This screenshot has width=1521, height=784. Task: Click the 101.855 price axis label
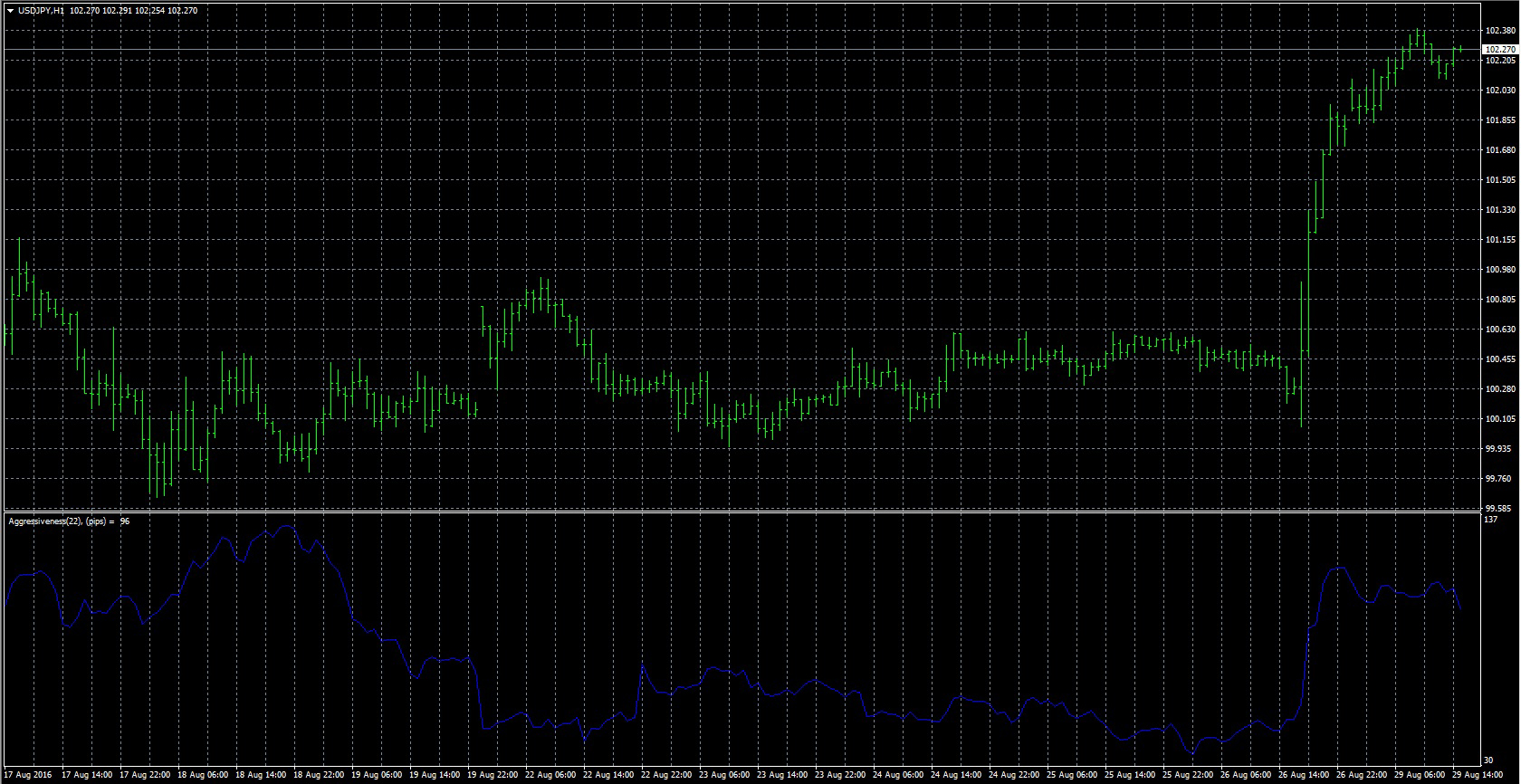(1500, 120)
